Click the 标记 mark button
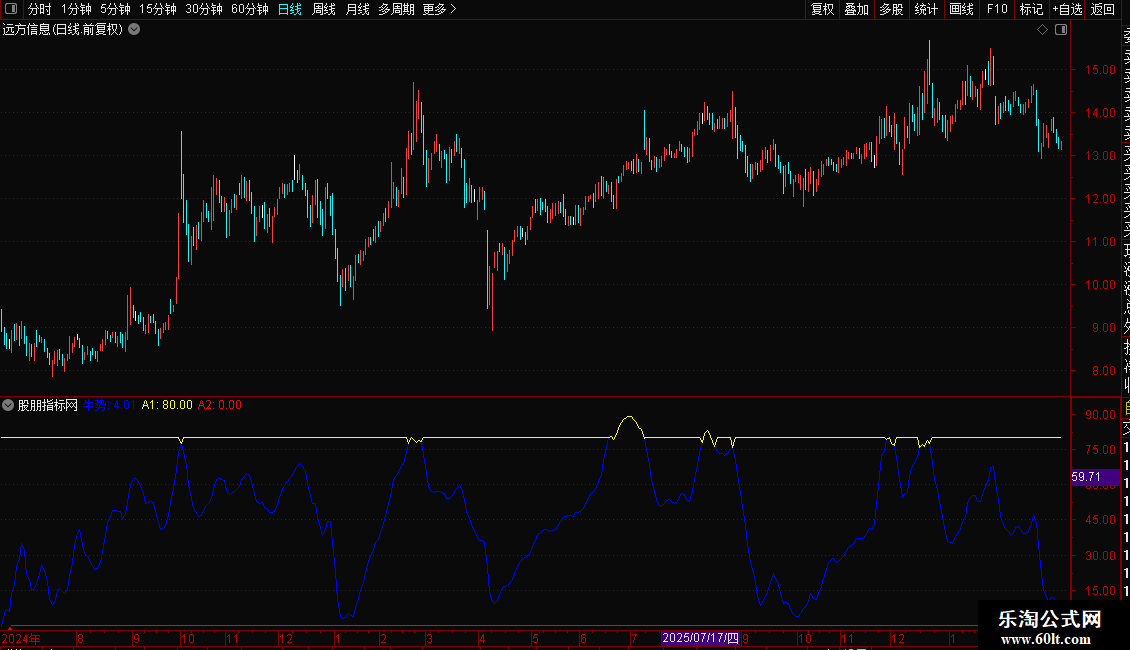Screen dimensions: 1130x650 1031,9
